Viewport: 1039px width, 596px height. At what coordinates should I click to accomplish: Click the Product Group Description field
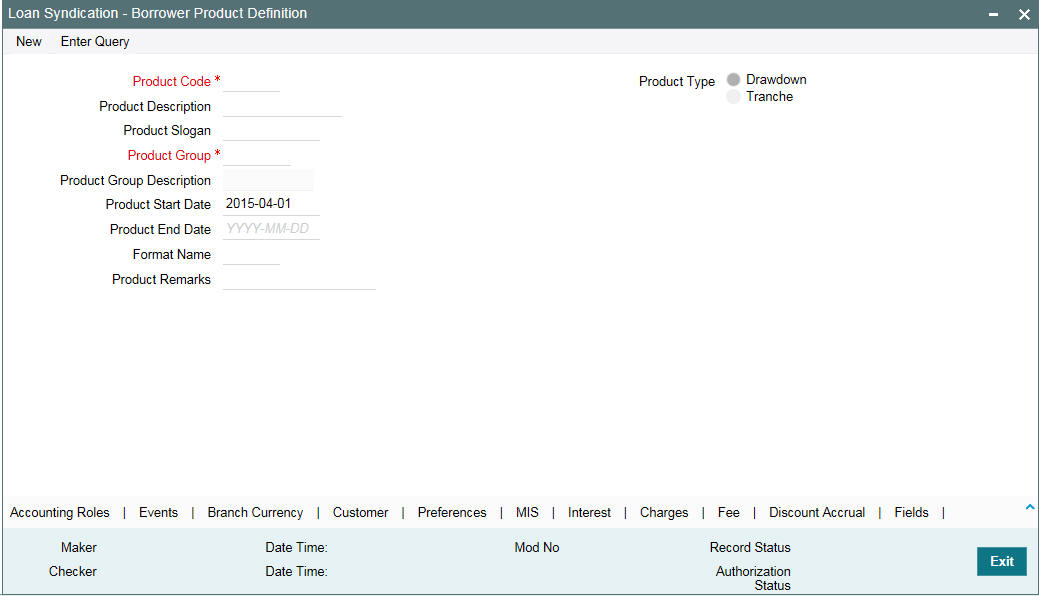tap(268, 180)
